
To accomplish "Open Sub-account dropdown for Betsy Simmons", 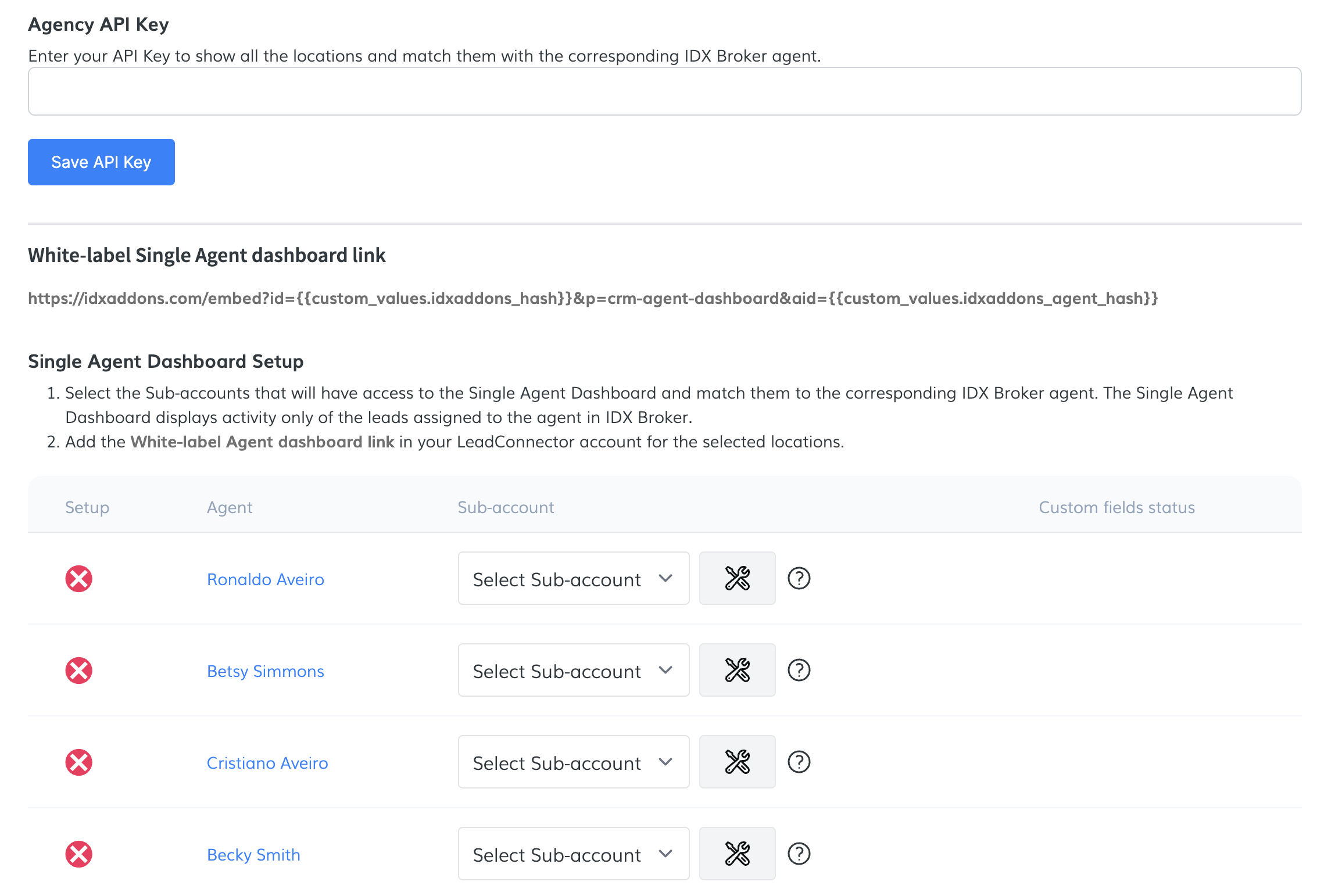I will 573,671.
